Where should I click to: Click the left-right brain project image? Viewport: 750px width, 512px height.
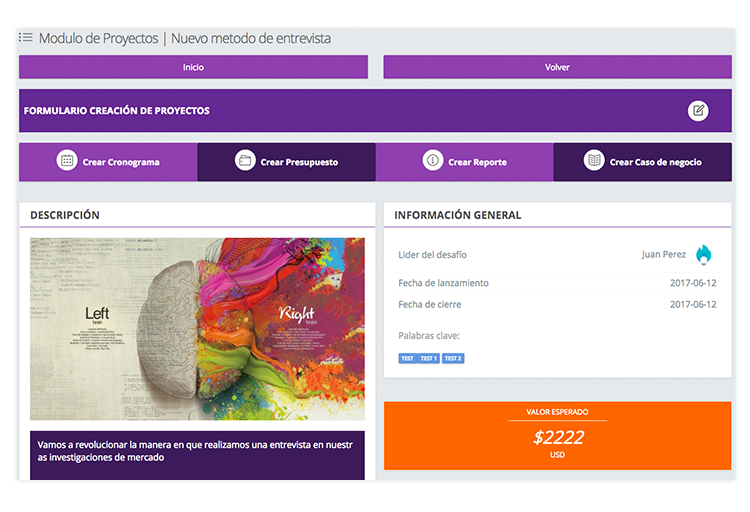[x=197, y=329]
